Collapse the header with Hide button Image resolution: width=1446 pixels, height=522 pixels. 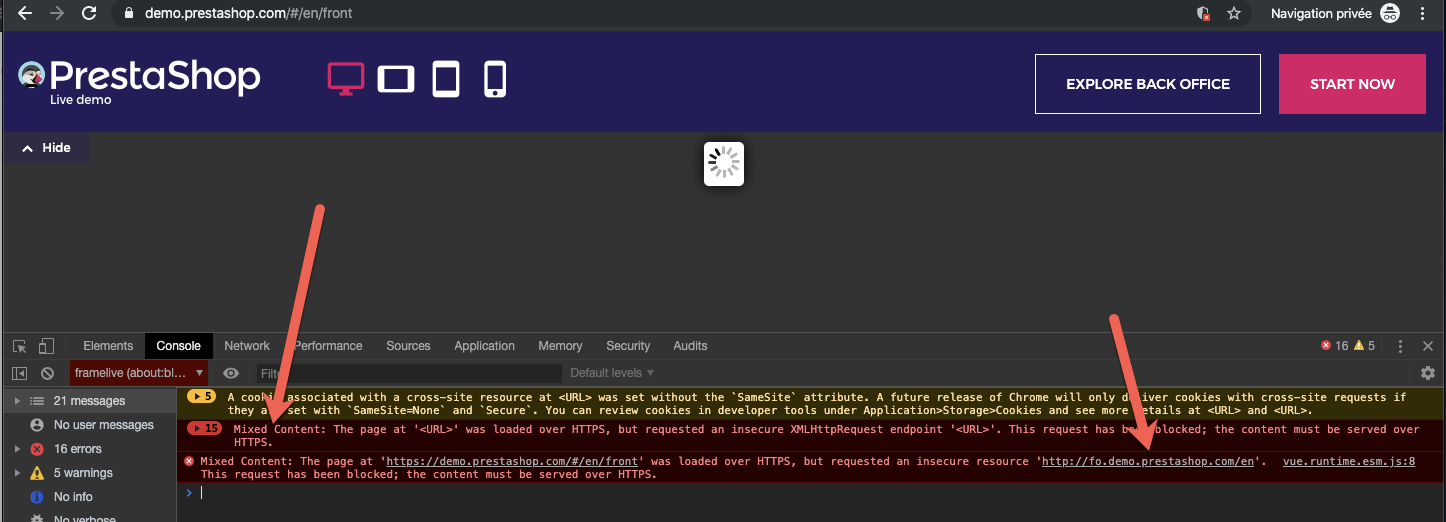tap(46, 148)
